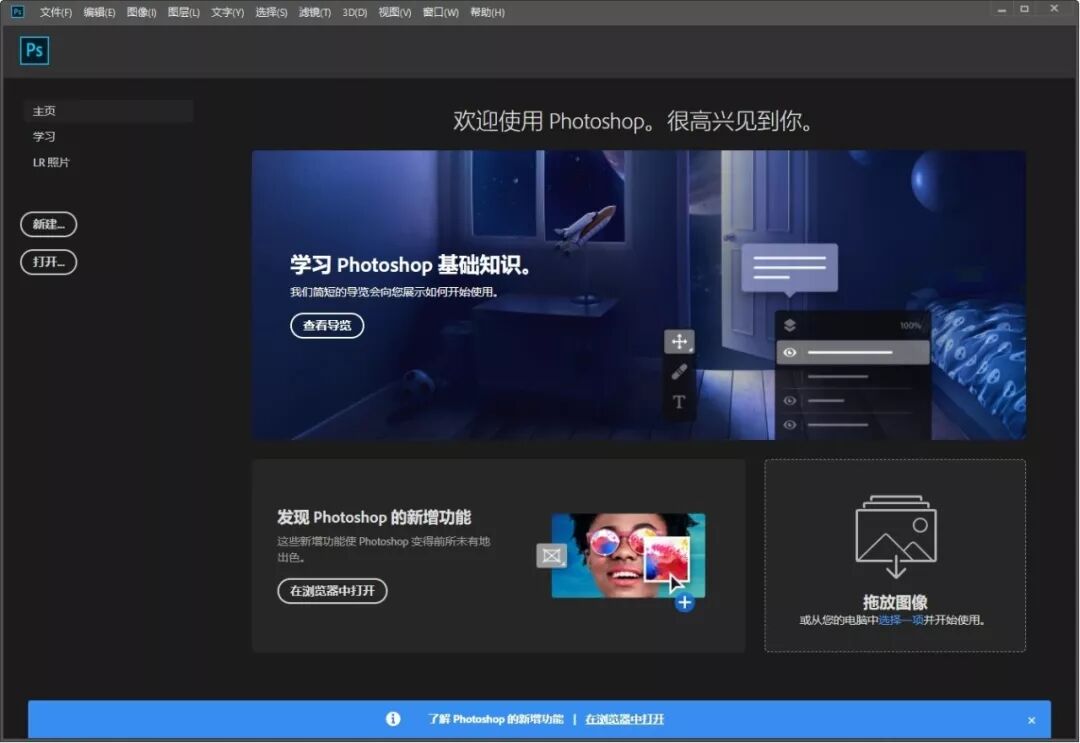Image resolution: width=1080 pixels, height=743 pixels.
Task: Click the 新建 button
Action: 48,224
